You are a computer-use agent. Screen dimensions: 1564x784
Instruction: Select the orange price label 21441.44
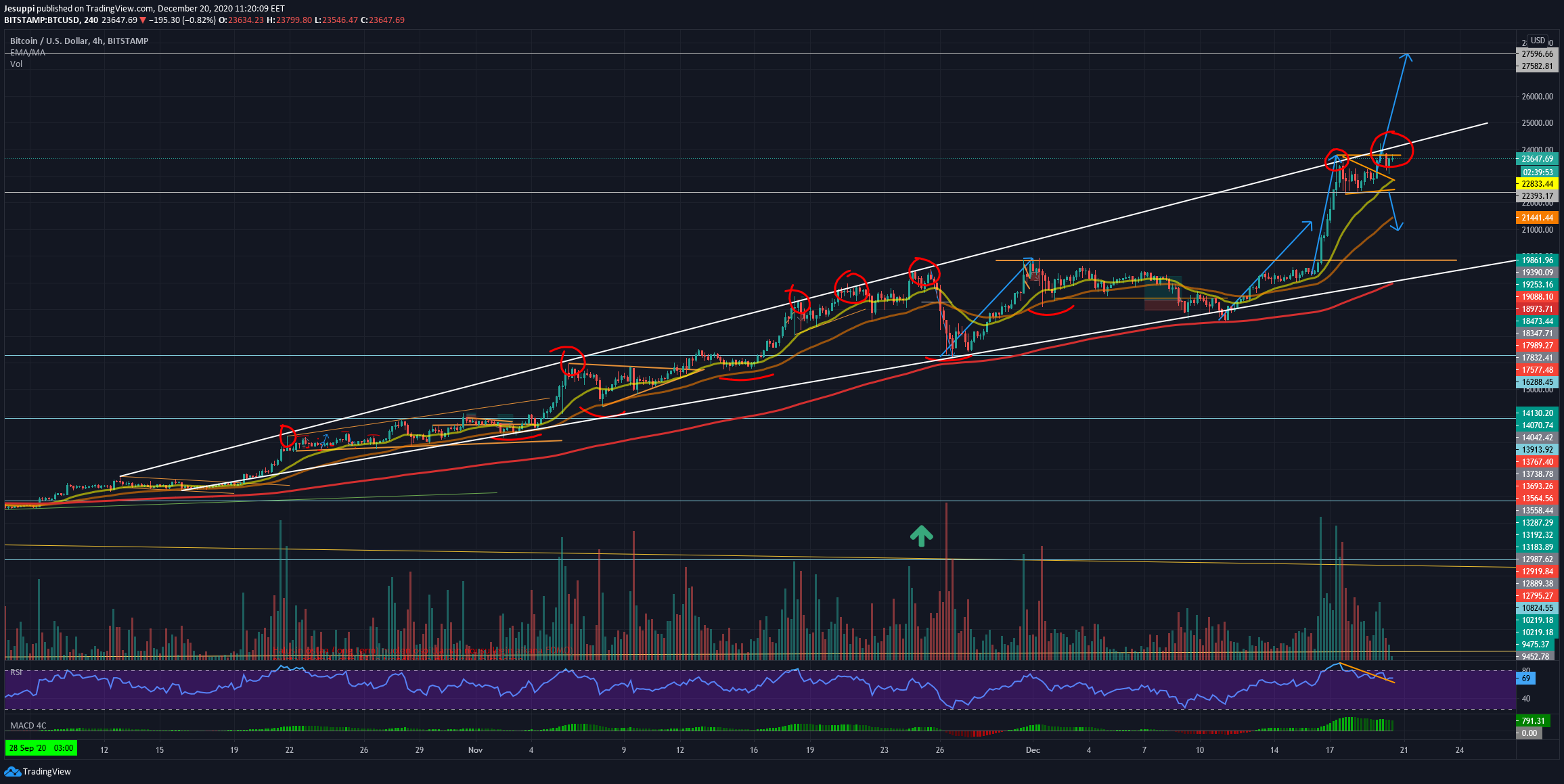[x=1537, y=218]
